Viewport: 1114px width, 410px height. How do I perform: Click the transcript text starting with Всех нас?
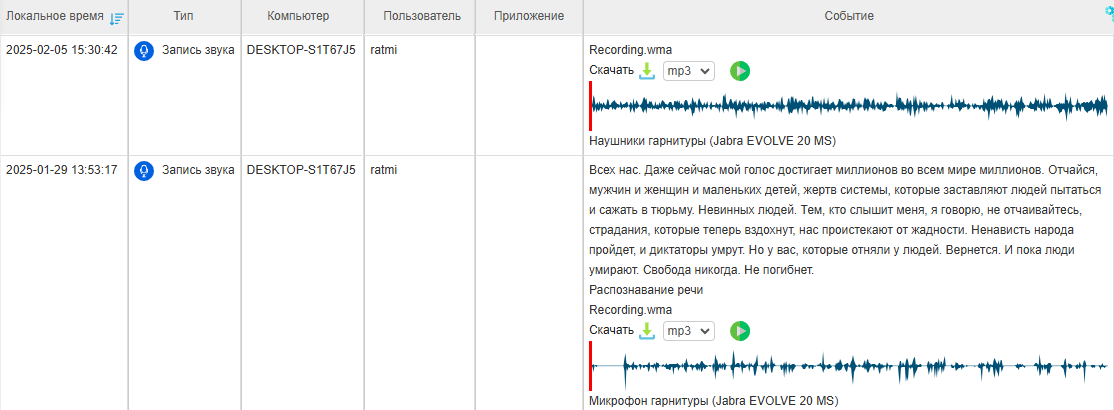tap(844, 221)
